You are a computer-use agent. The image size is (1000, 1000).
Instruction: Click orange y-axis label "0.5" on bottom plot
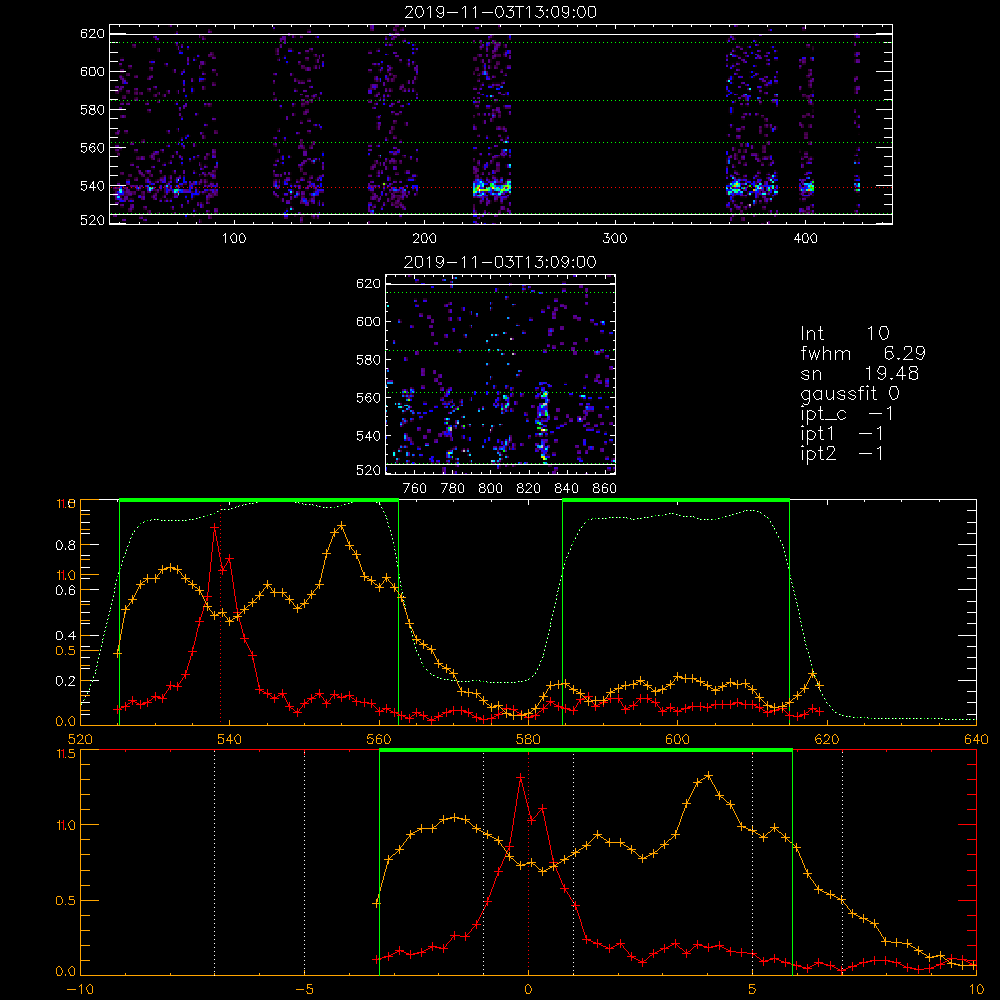click(x=66, y=901)
